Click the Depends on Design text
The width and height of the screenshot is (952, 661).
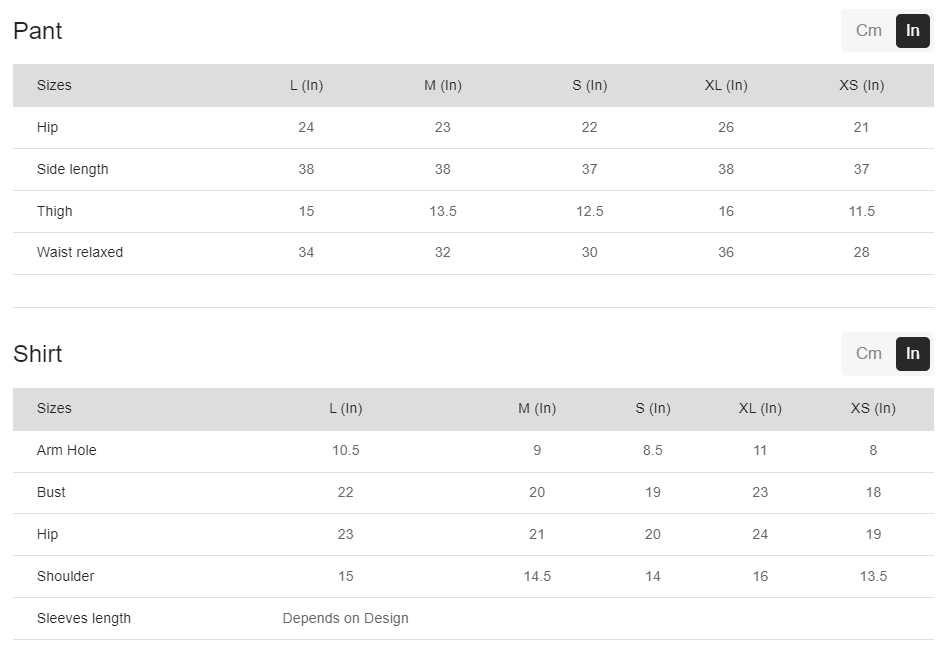click(x=345, y=618)
